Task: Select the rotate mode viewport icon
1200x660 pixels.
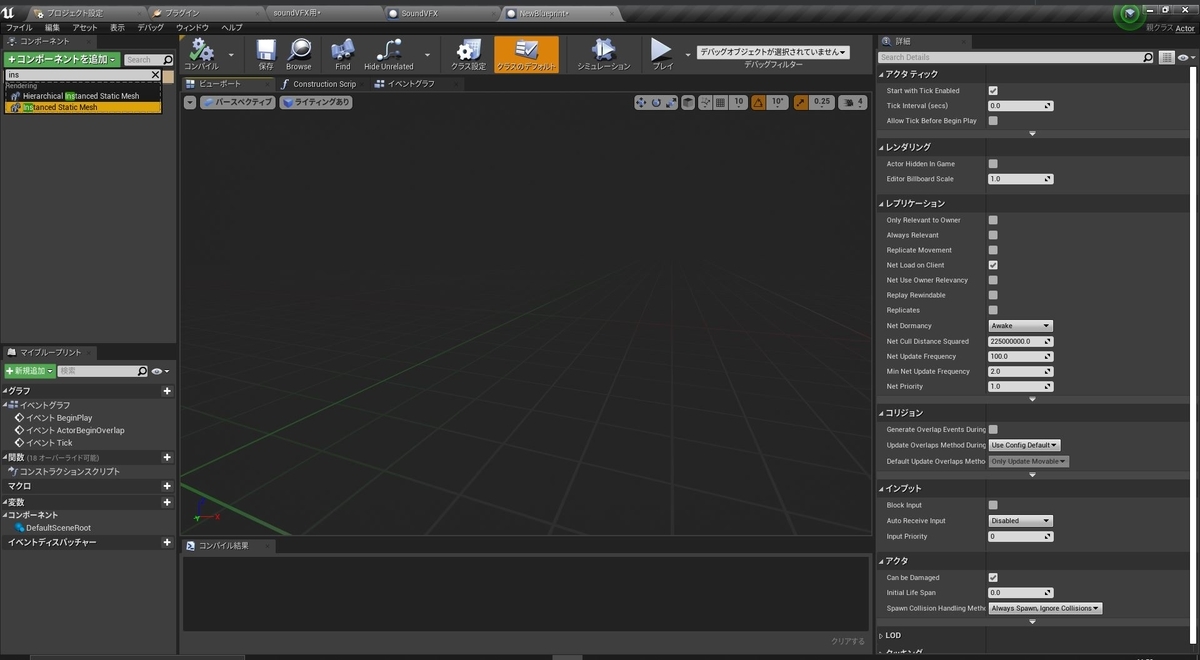Action: pyautogui.click(x=656, y=102)
